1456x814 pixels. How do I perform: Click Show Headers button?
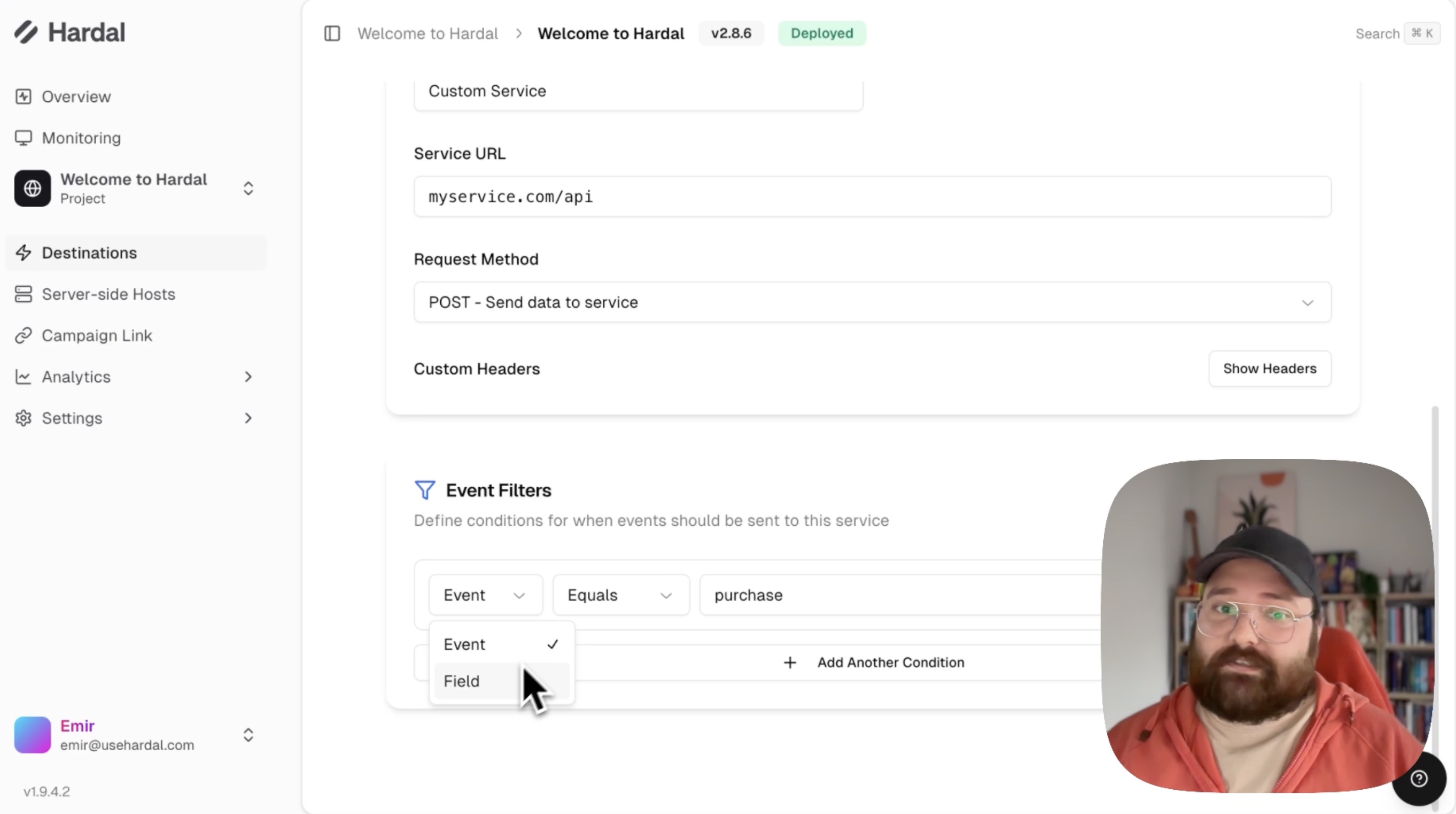point(1270,368)
